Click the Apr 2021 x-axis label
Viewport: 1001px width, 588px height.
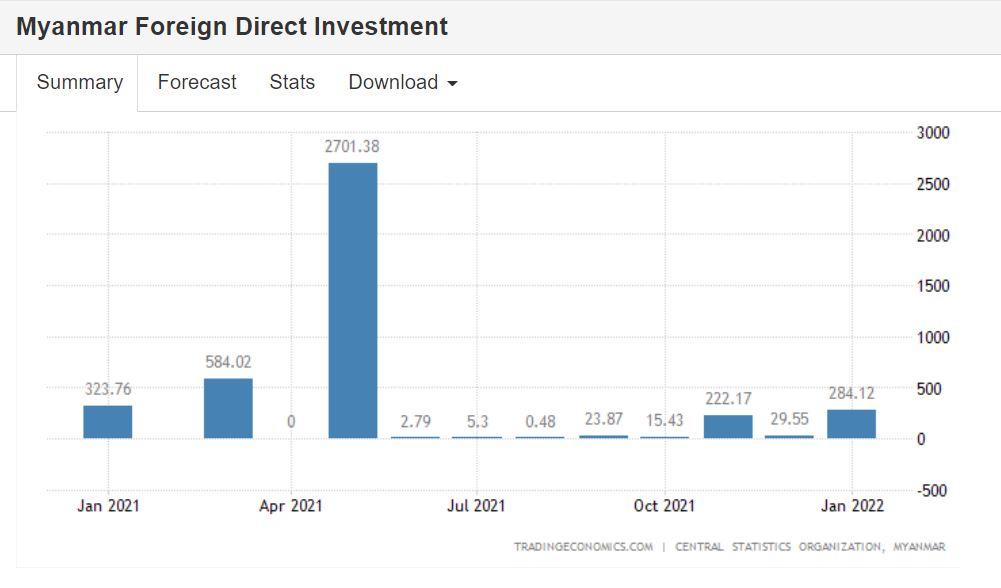(291, 505)
